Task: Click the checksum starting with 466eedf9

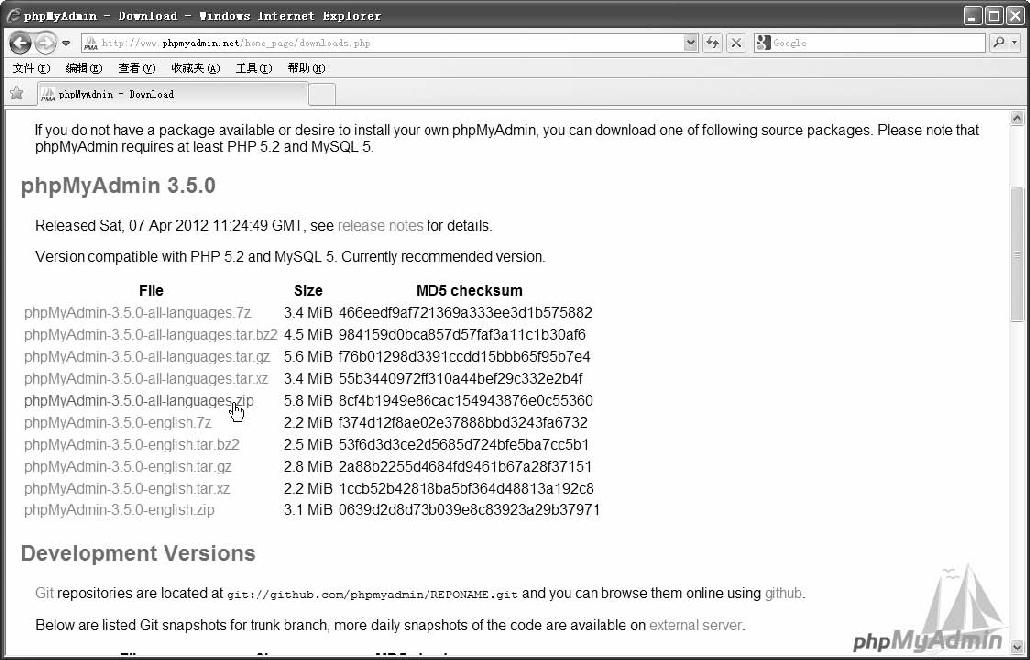Action: coord(466,313)
